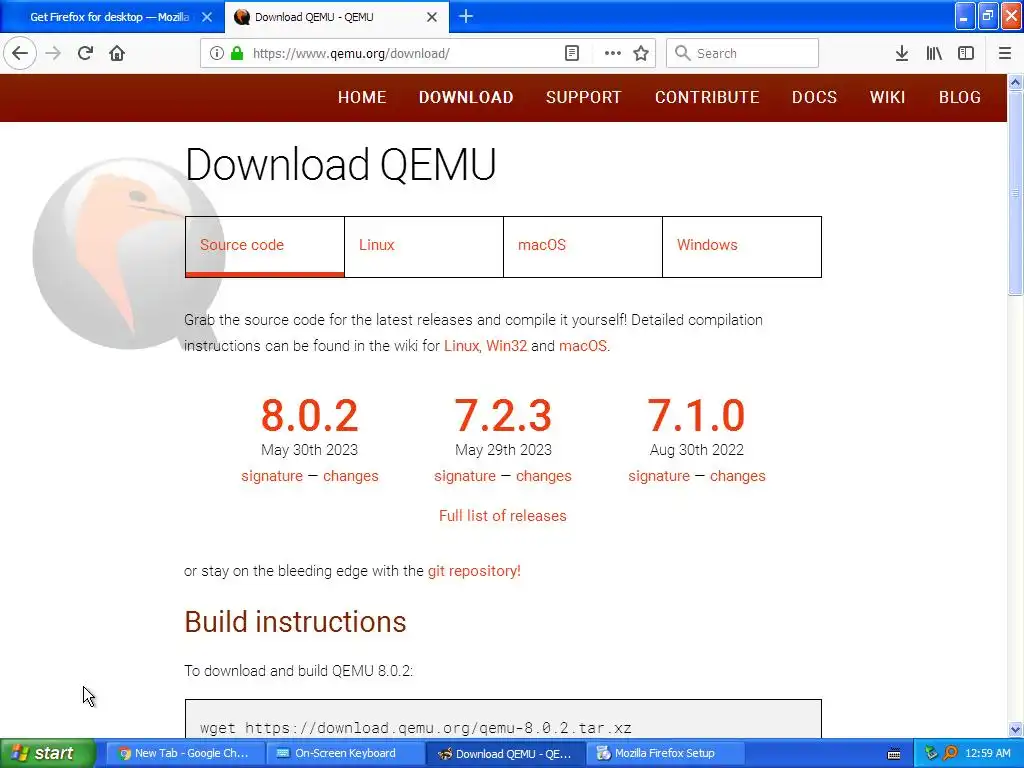Switch to New Tab Google Chrome taskbar item
This screenshot has width=1024, height=768.
tap(185, 753)
